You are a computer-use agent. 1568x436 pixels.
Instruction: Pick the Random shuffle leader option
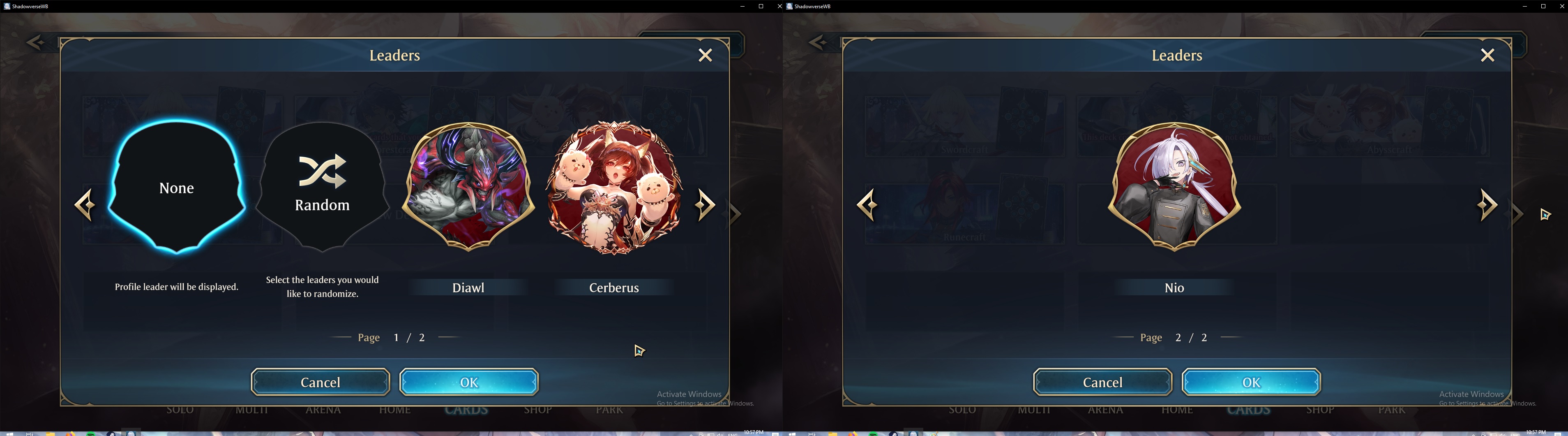click(x=322, y=187)
